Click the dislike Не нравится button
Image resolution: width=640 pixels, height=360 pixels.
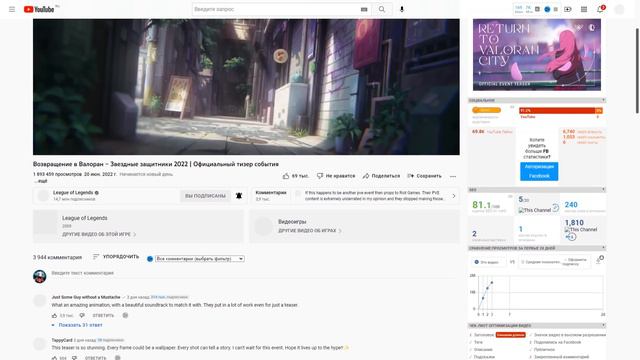pyautogui.click(x=336, y=176)
